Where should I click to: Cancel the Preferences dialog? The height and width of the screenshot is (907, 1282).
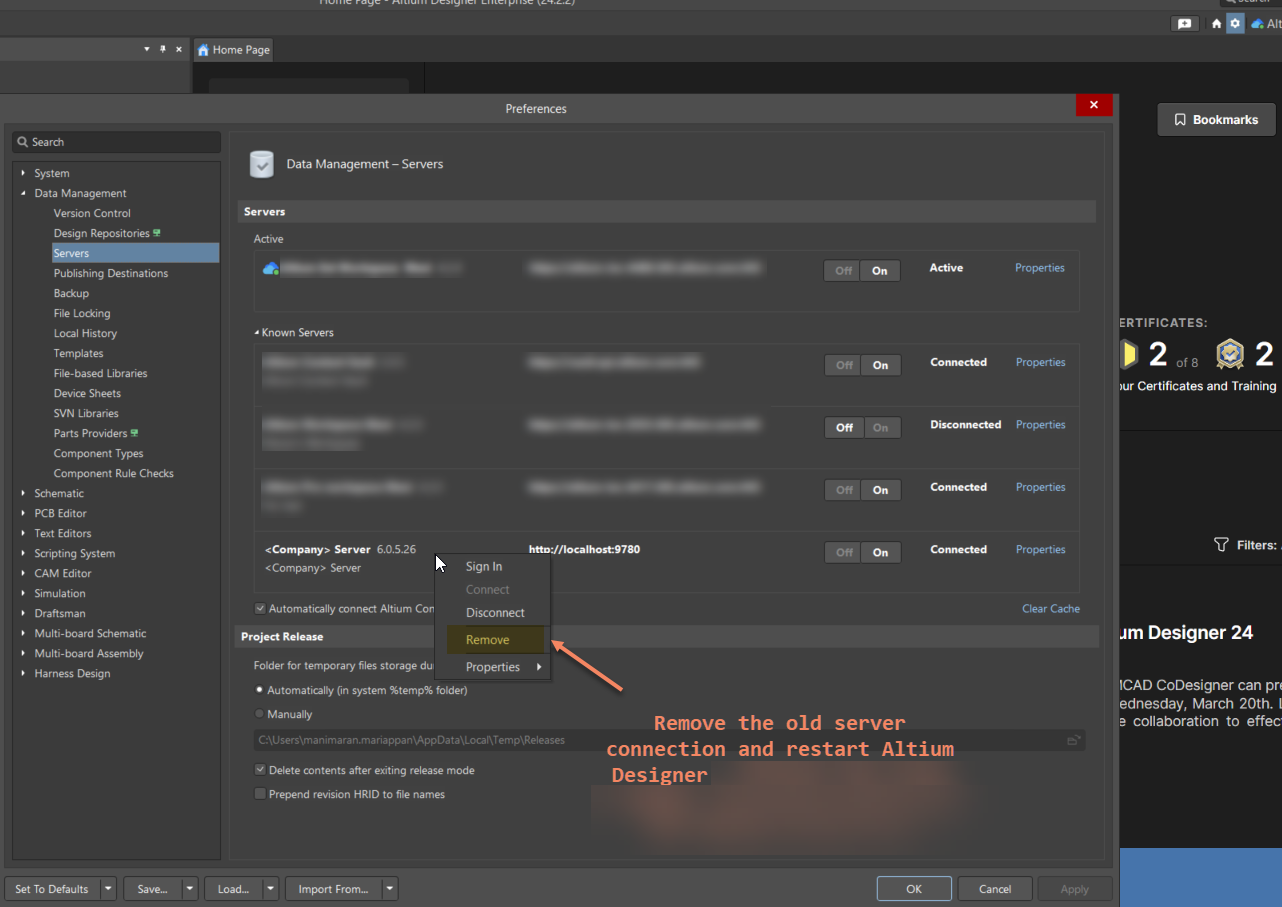[995, 889]
